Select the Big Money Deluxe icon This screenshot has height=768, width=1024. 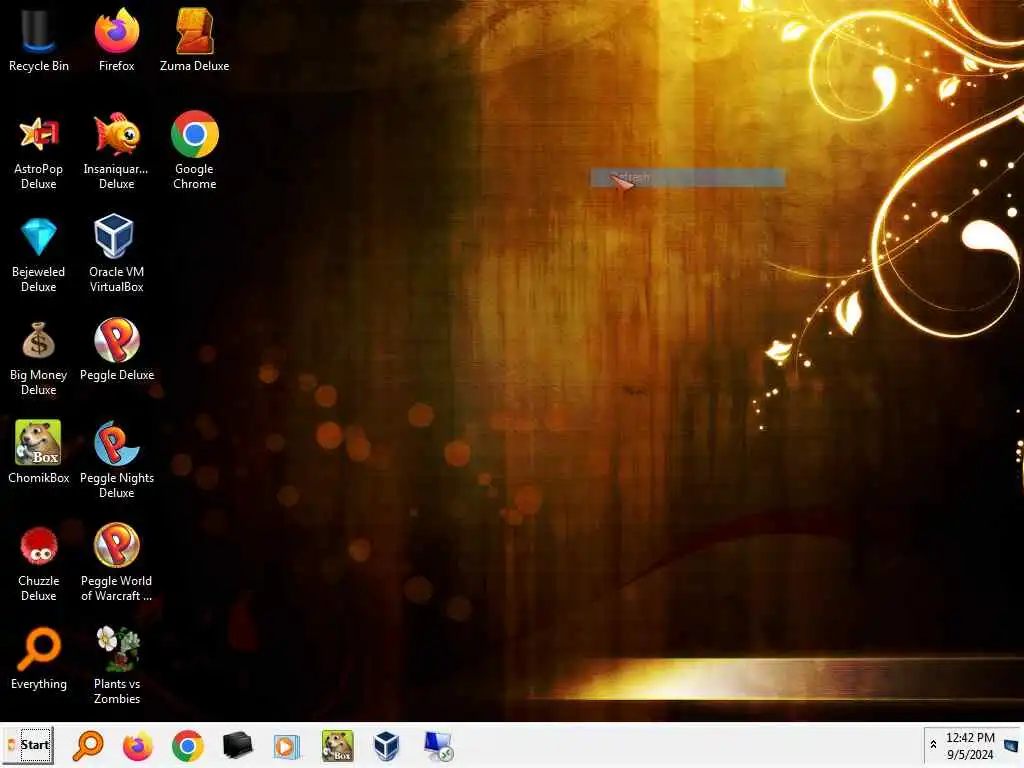[x=39, y=358]
